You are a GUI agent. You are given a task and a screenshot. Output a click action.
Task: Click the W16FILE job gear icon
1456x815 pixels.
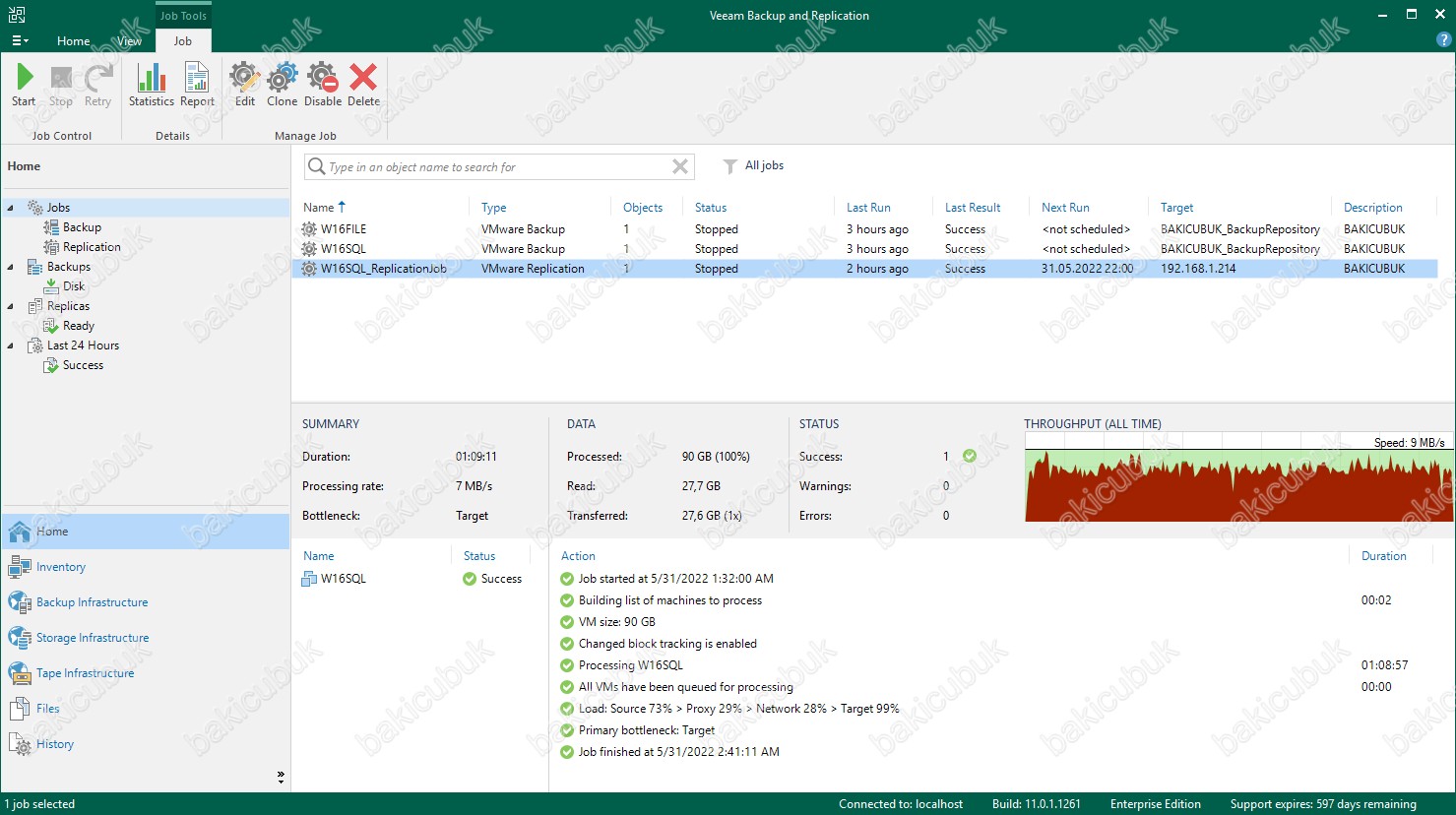pos(309,229)
